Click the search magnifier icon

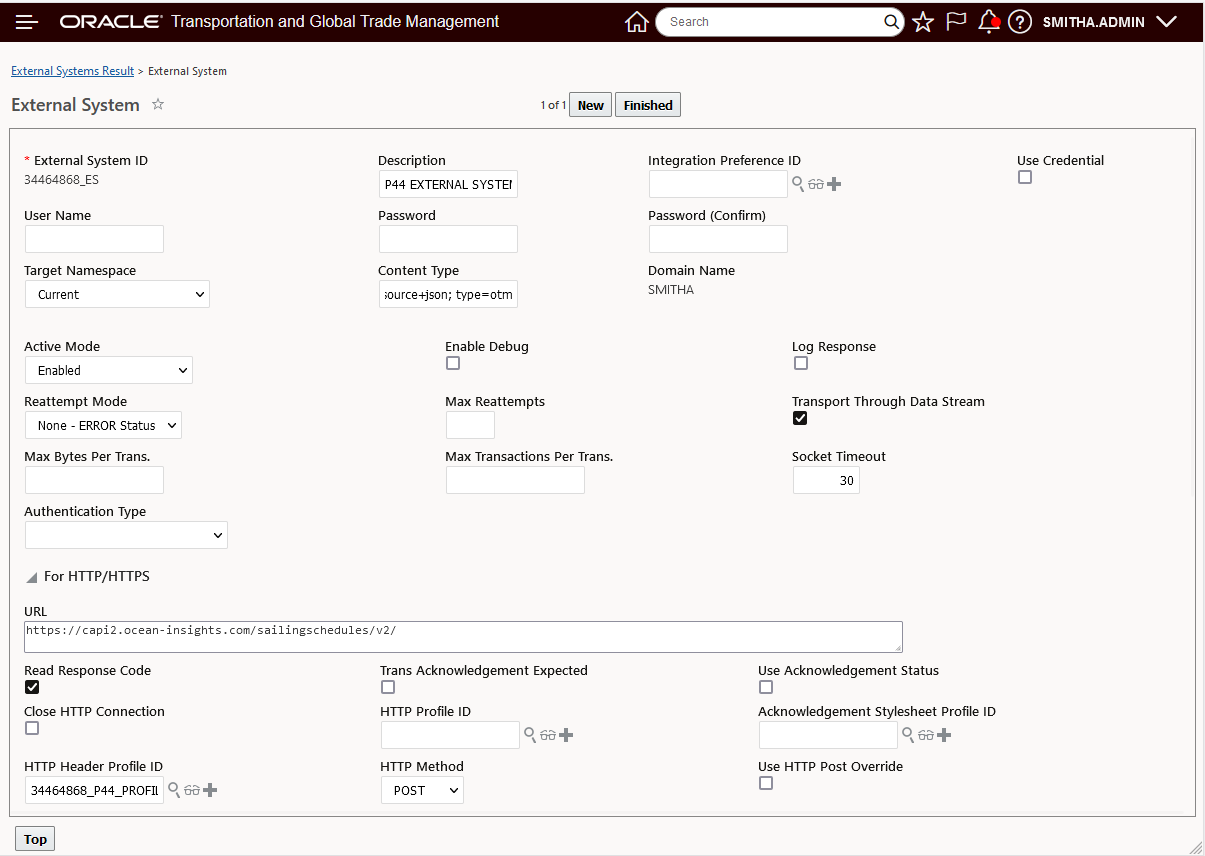tap(892, 22)
